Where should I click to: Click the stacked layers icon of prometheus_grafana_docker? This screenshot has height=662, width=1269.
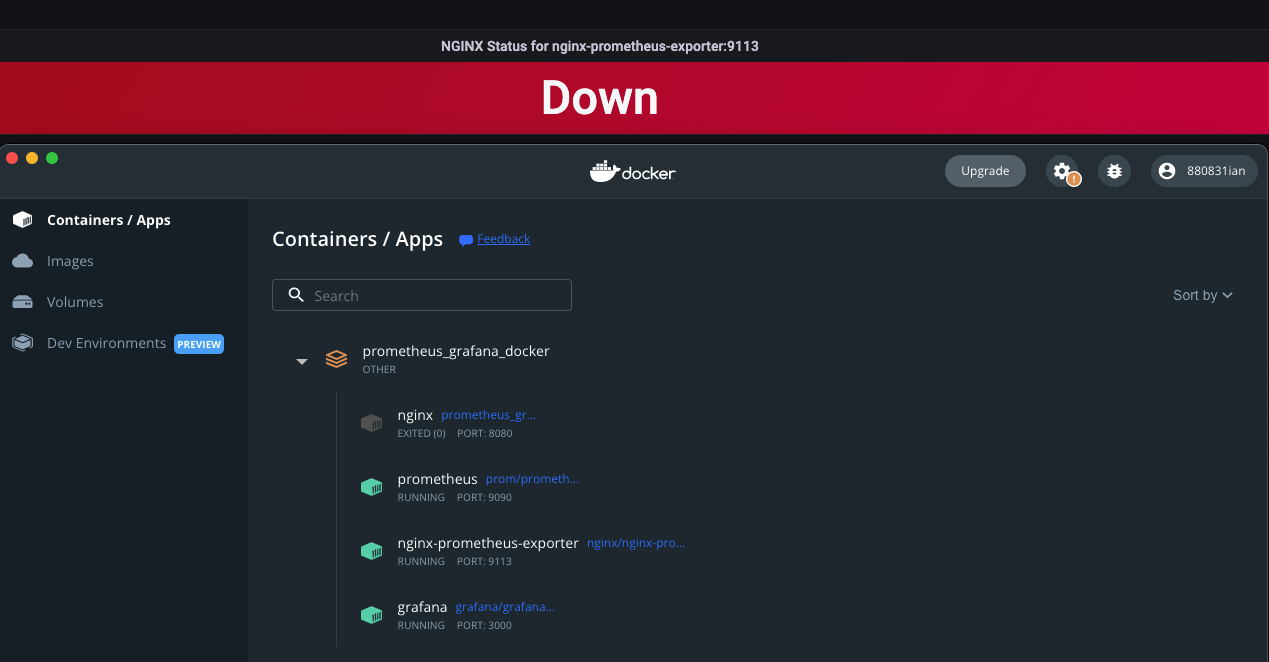pos(337,359)
